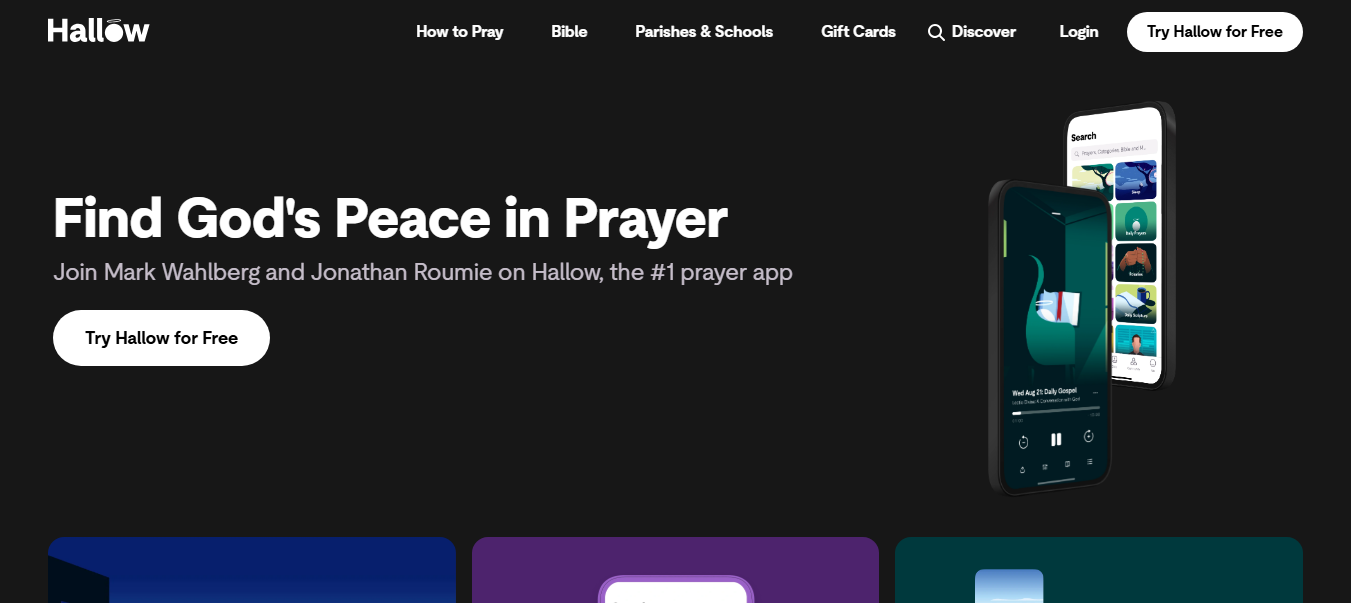Open the How to Pray menu
The image size is (1351, 603).
pos(459,32)
